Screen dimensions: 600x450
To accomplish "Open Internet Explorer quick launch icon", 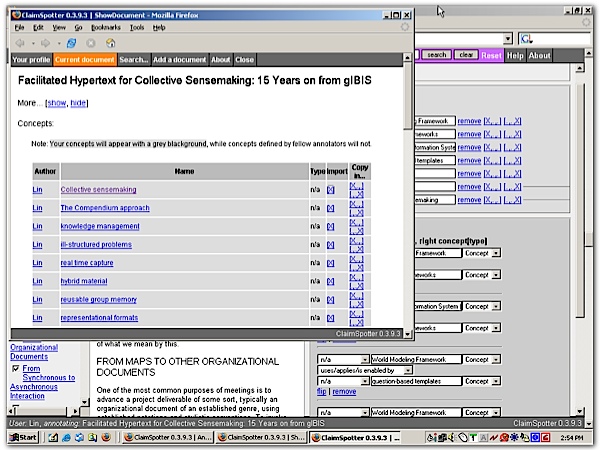I will tap(66, 437).
